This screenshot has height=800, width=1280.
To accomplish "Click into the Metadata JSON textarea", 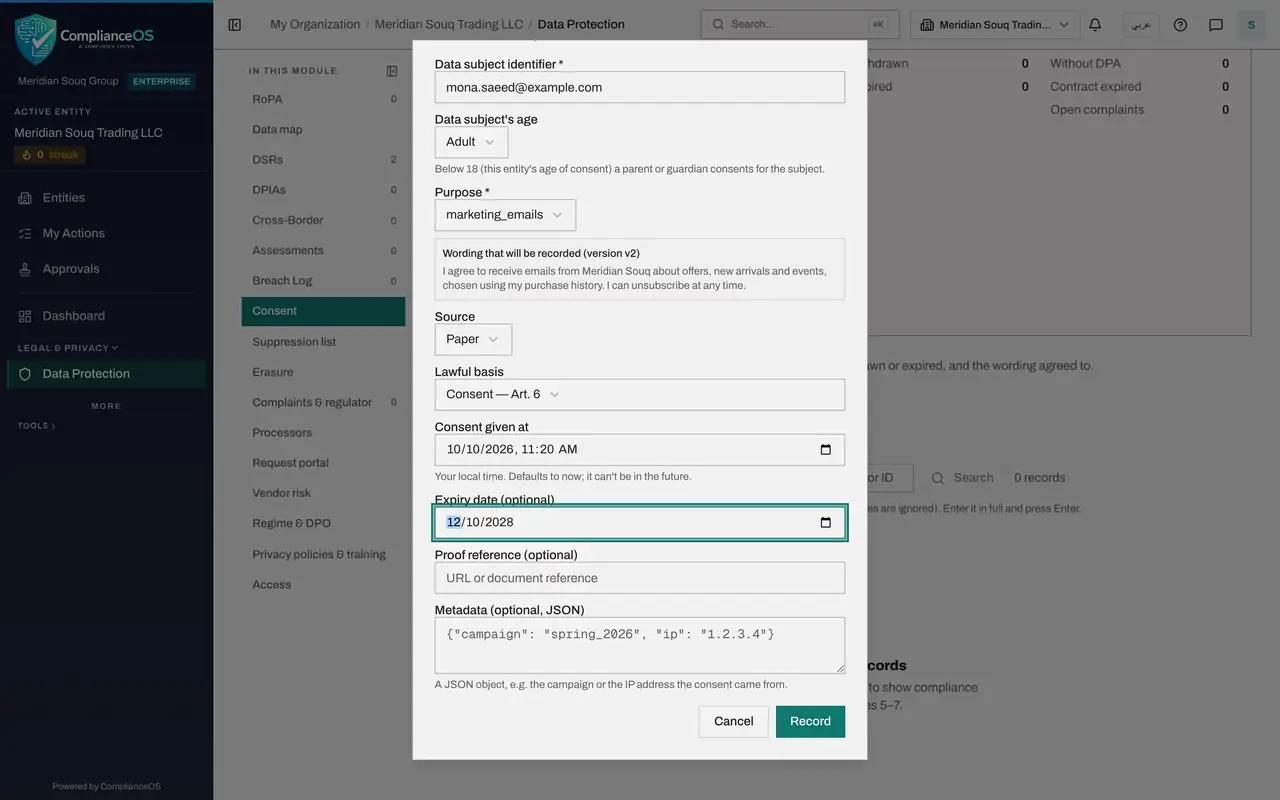I will (640, 645).
